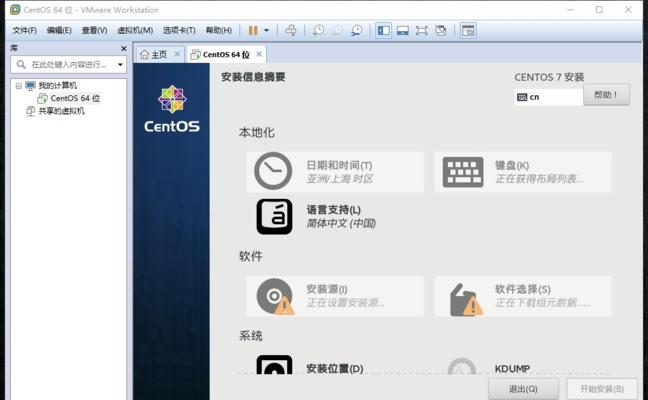Close the CentOS 64 位 tab
This screenshot has width=648, height=400.
coord(259,54)
